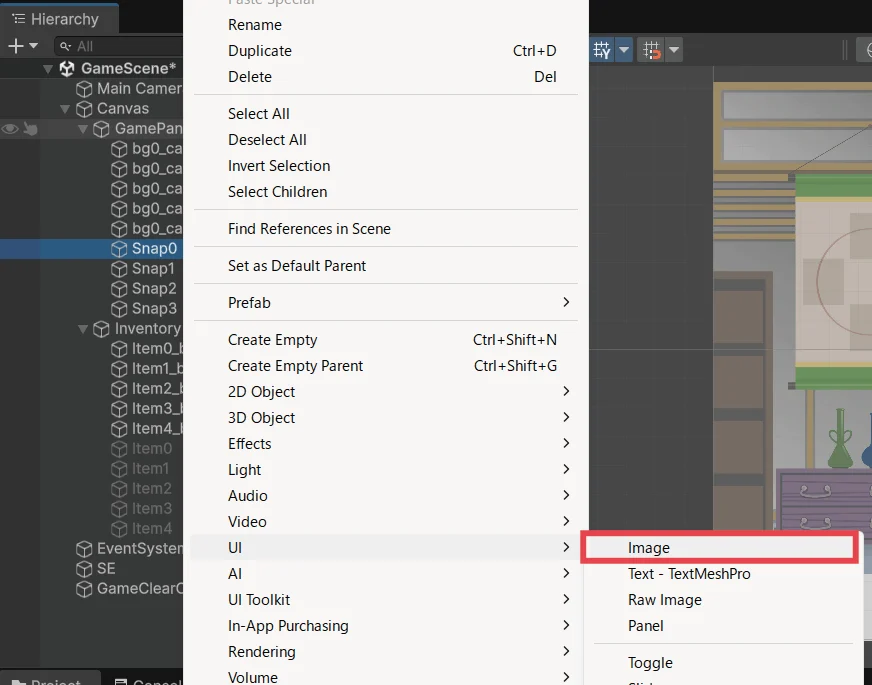
Task: Click the cube icon beside Canvas
Action: [x=85, y=109]
